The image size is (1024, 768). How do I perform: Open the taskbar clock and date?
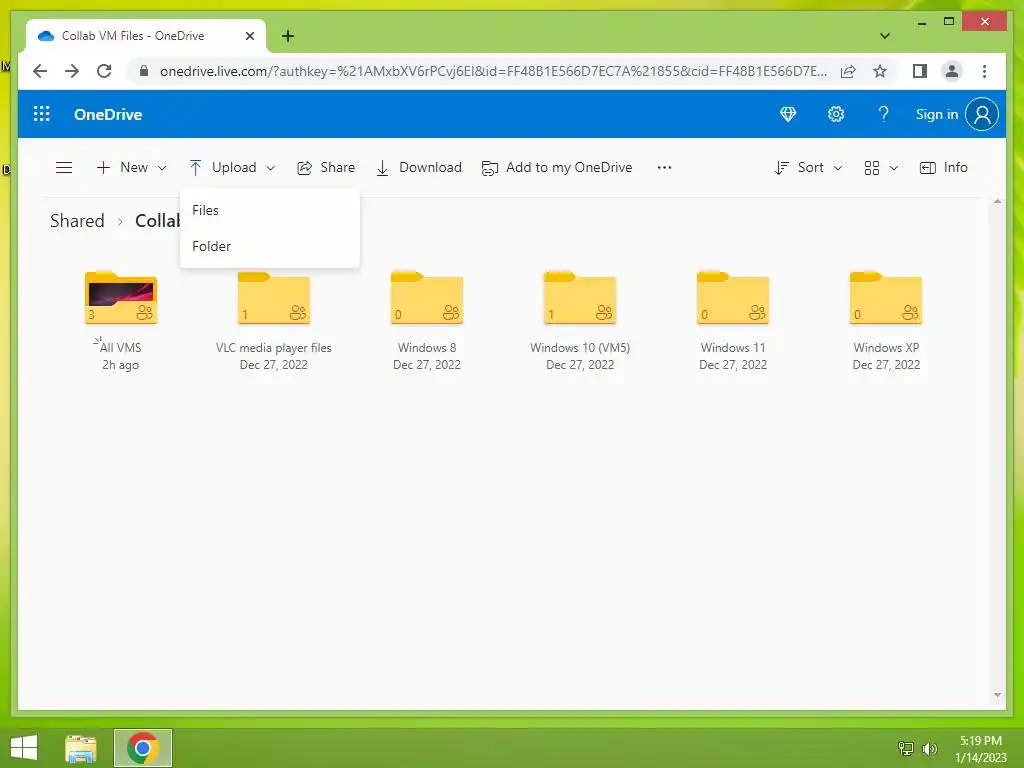click(981, 748)
